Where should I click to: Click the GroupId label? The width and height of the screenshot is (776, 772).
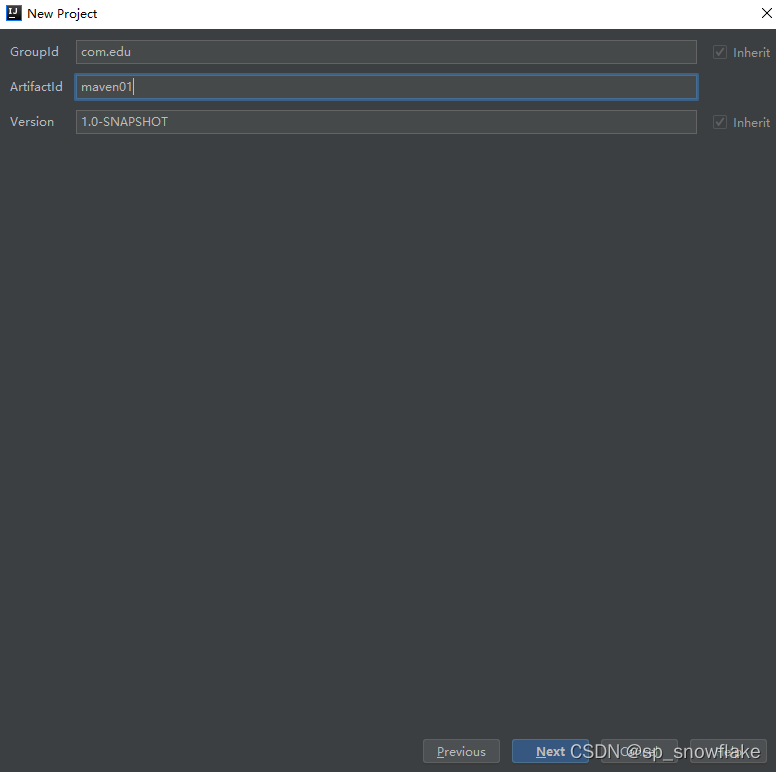pos(34,51)
